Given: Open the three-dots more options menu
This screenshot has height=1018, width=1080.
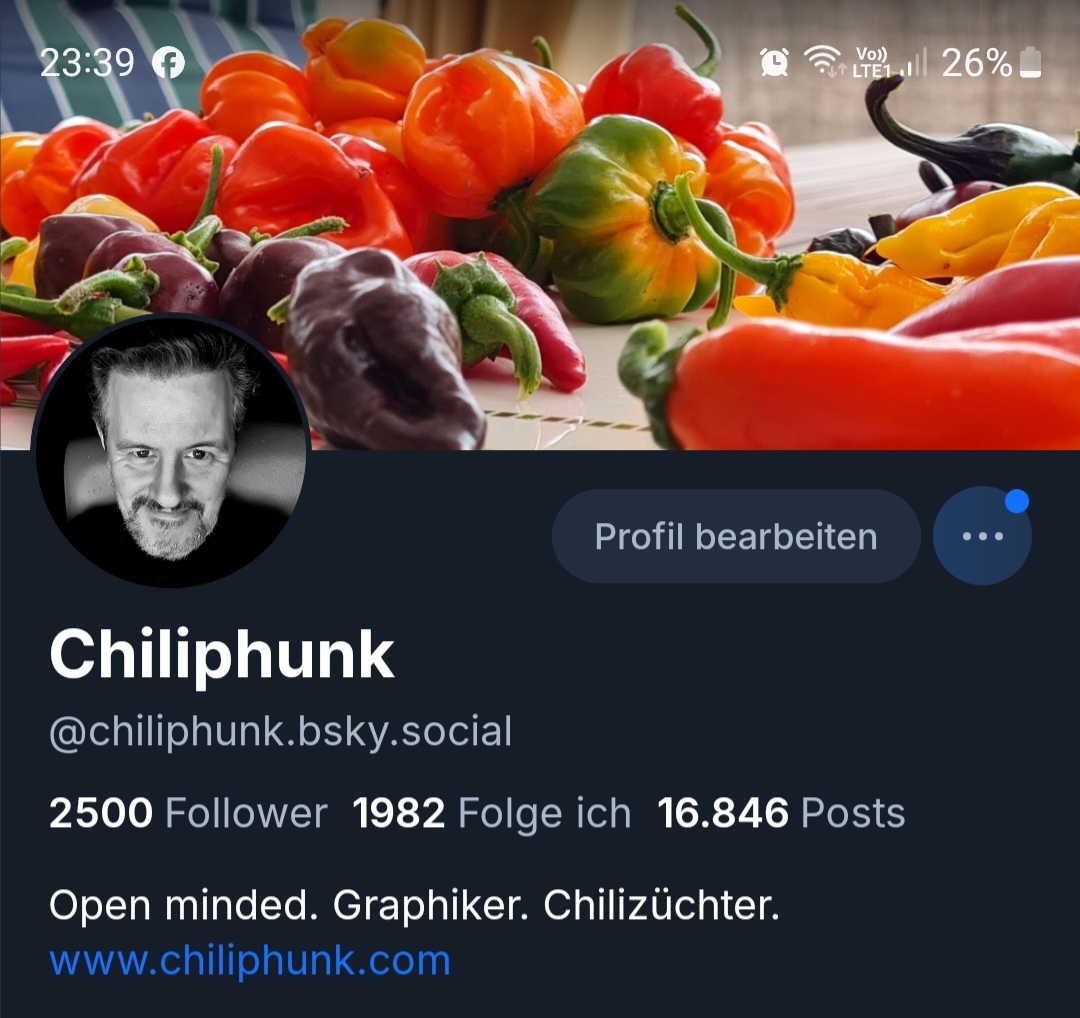Looking at the screenshot, I should click(x=982, y=536).
